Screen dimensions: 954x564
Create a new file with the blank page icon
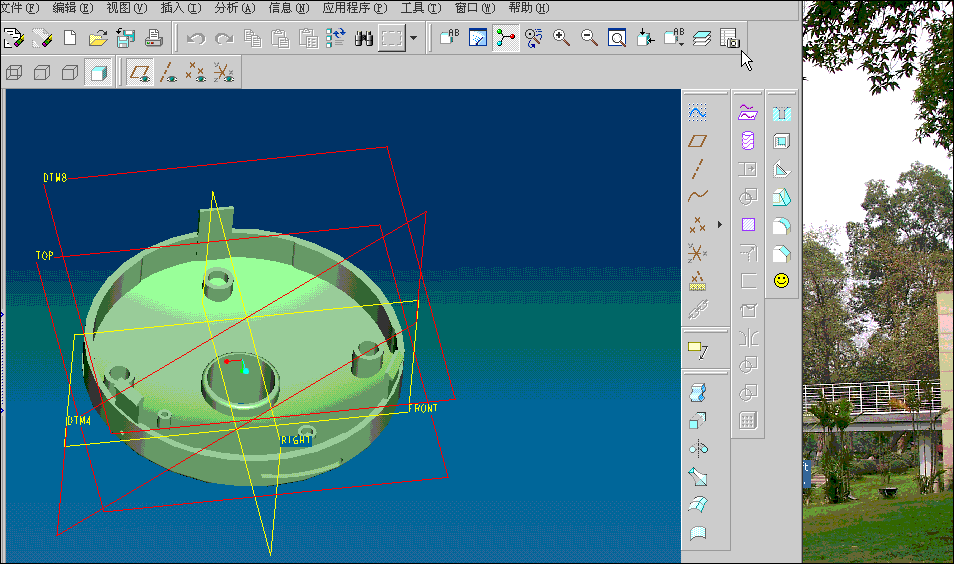pyautogui.click(x=70, y=38)
